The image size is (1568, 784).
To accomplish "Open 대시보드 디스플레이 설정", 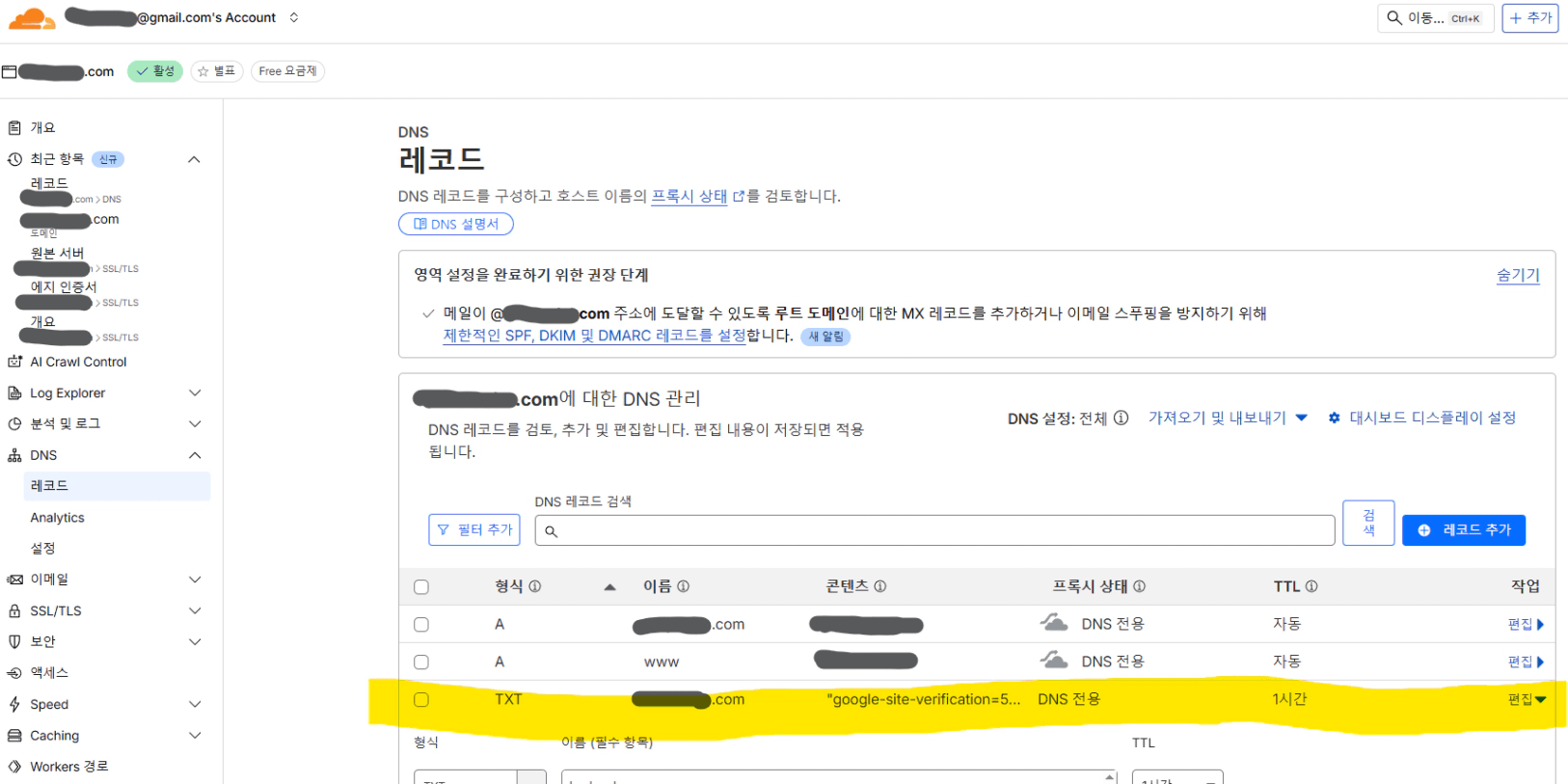I will [1422, 418].
